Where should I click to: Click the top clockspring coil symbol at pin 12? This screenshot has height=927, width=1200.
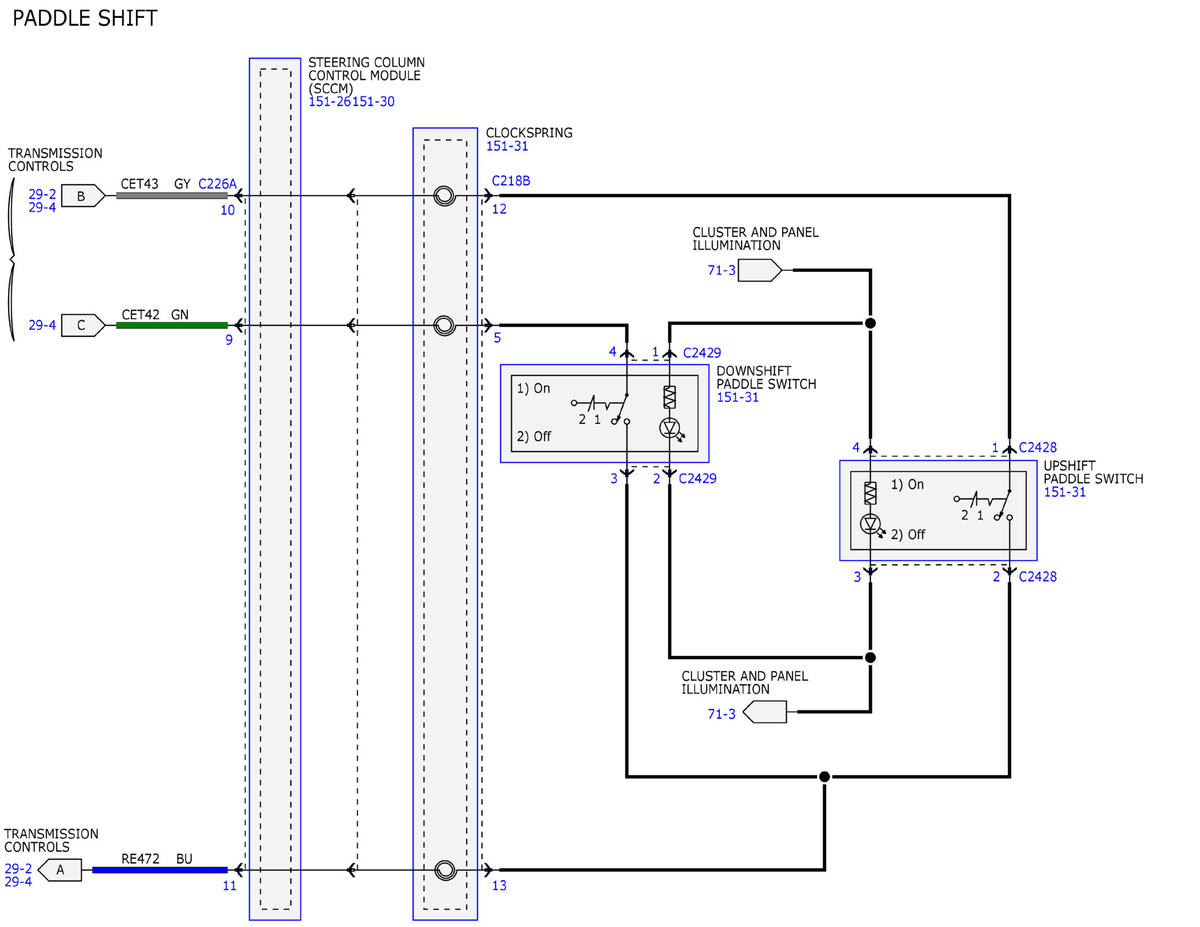[x=445, y=196]
